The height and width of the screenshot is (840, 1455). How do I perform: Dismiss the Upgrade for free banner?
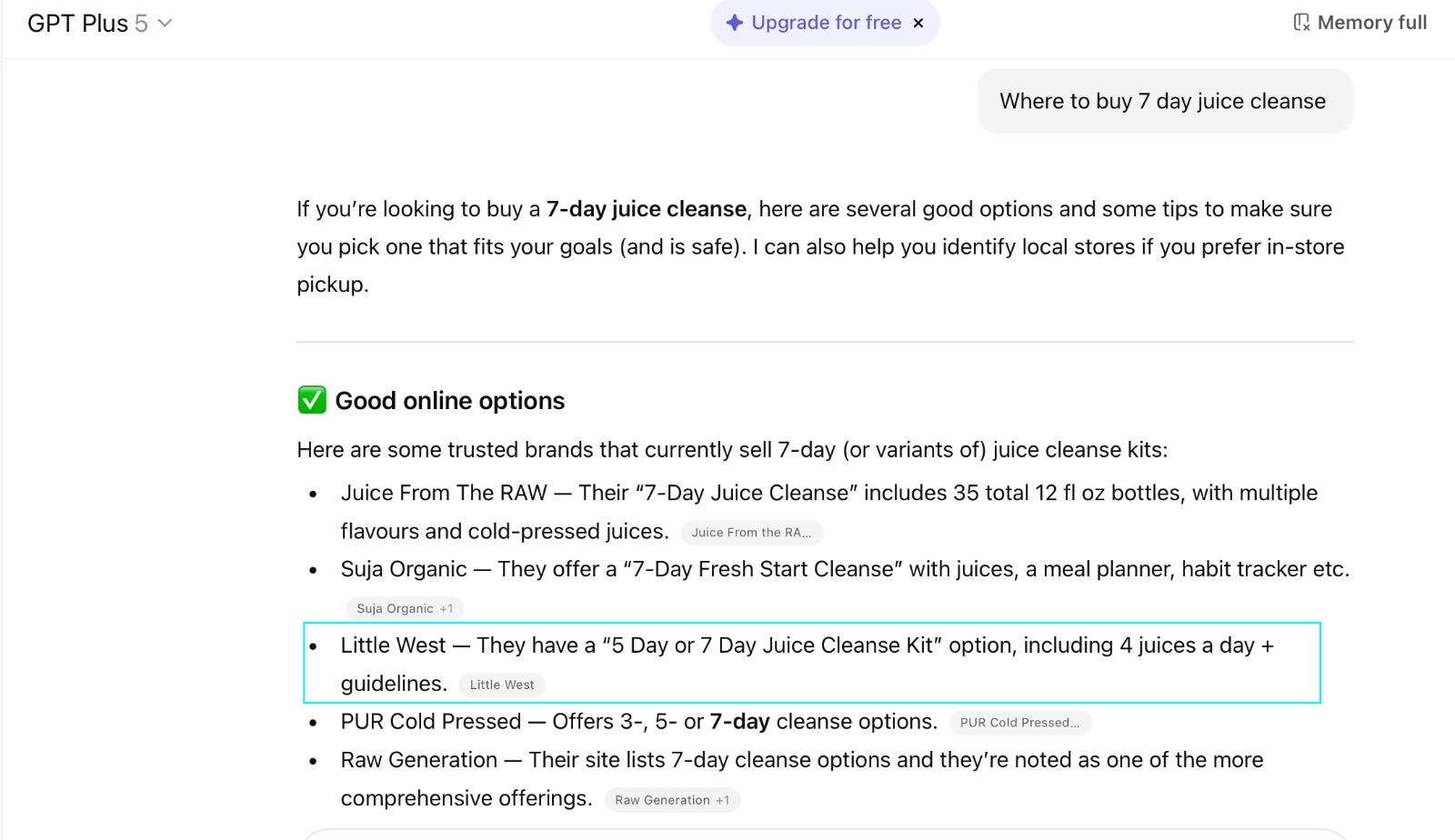click(918, 24)
